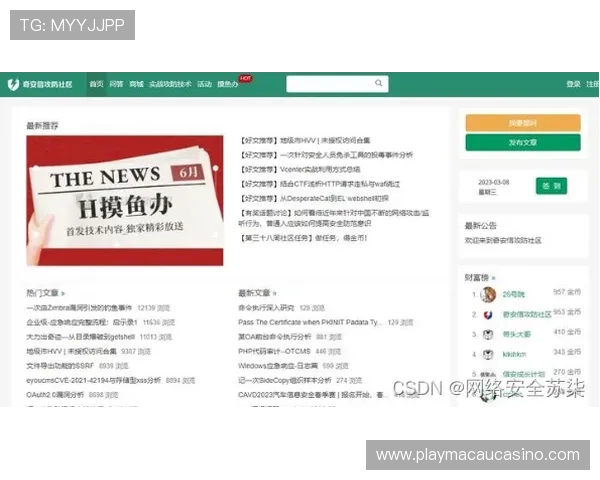This screenshot has width=600, height=480.
Task: Click username 带头大哥 in 财富榜
Action: point(517,334)
